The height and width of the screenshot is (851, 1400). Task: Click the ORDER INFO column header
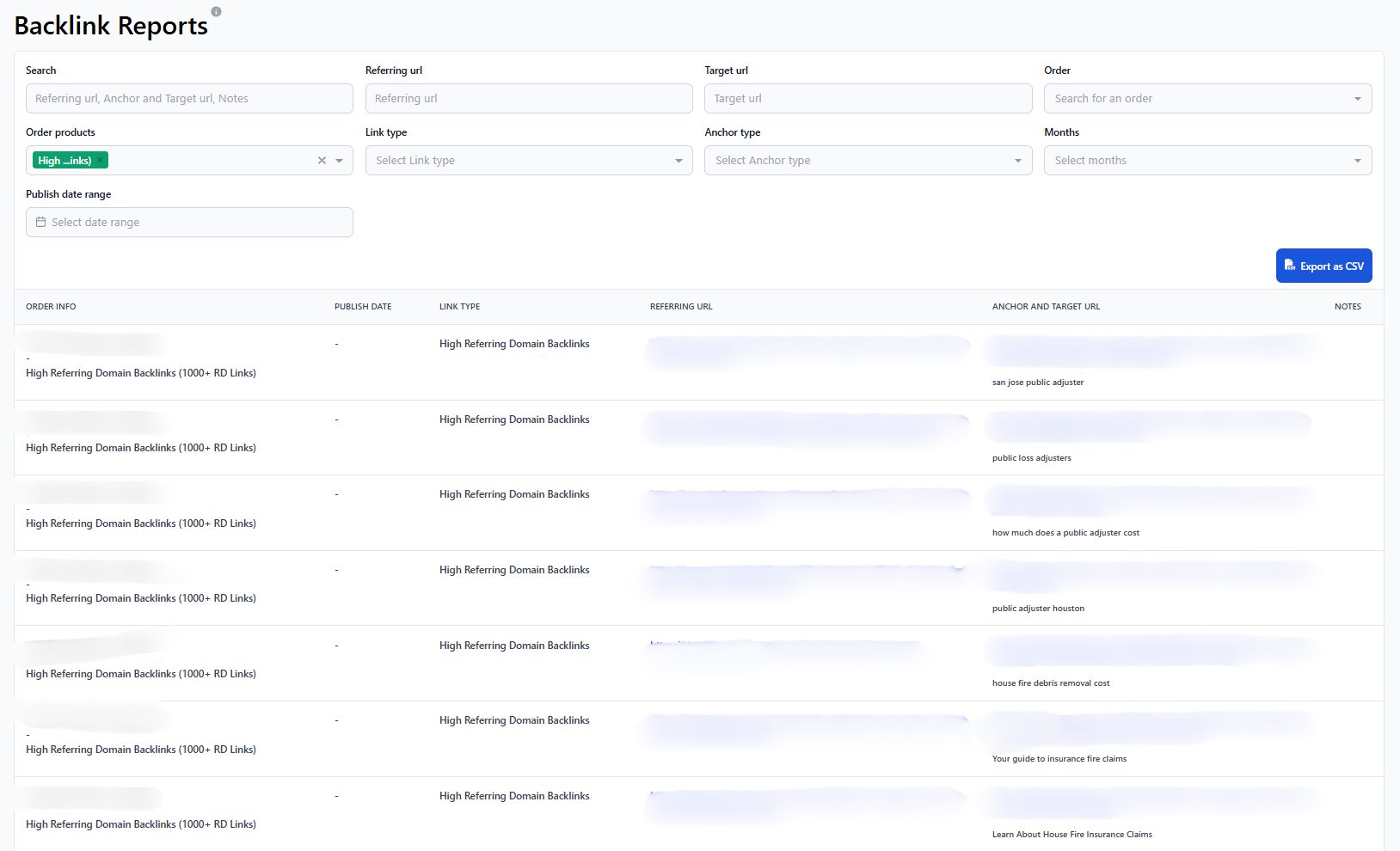point(51,307)
